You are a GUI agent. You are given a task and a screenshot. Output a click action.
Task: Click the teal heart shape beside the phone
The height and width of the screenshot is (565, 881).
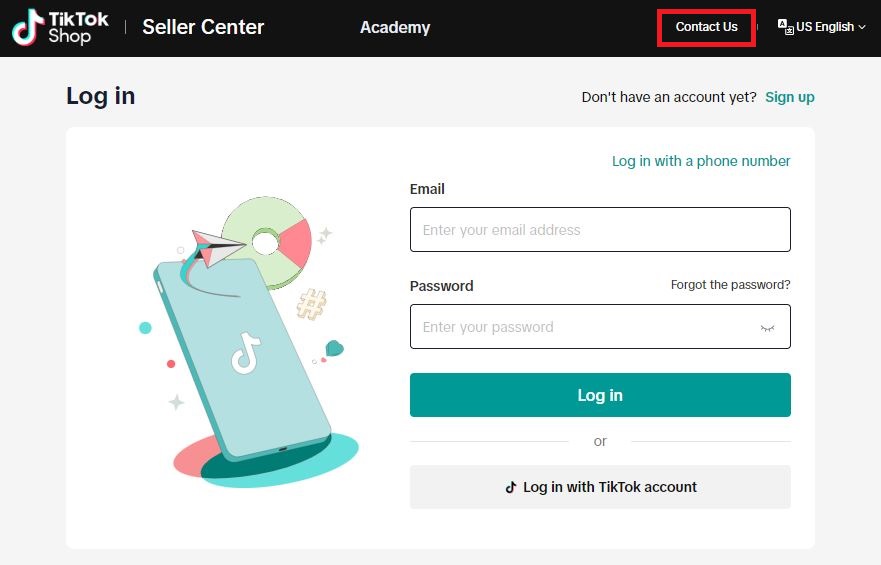[x=334, y=349]
